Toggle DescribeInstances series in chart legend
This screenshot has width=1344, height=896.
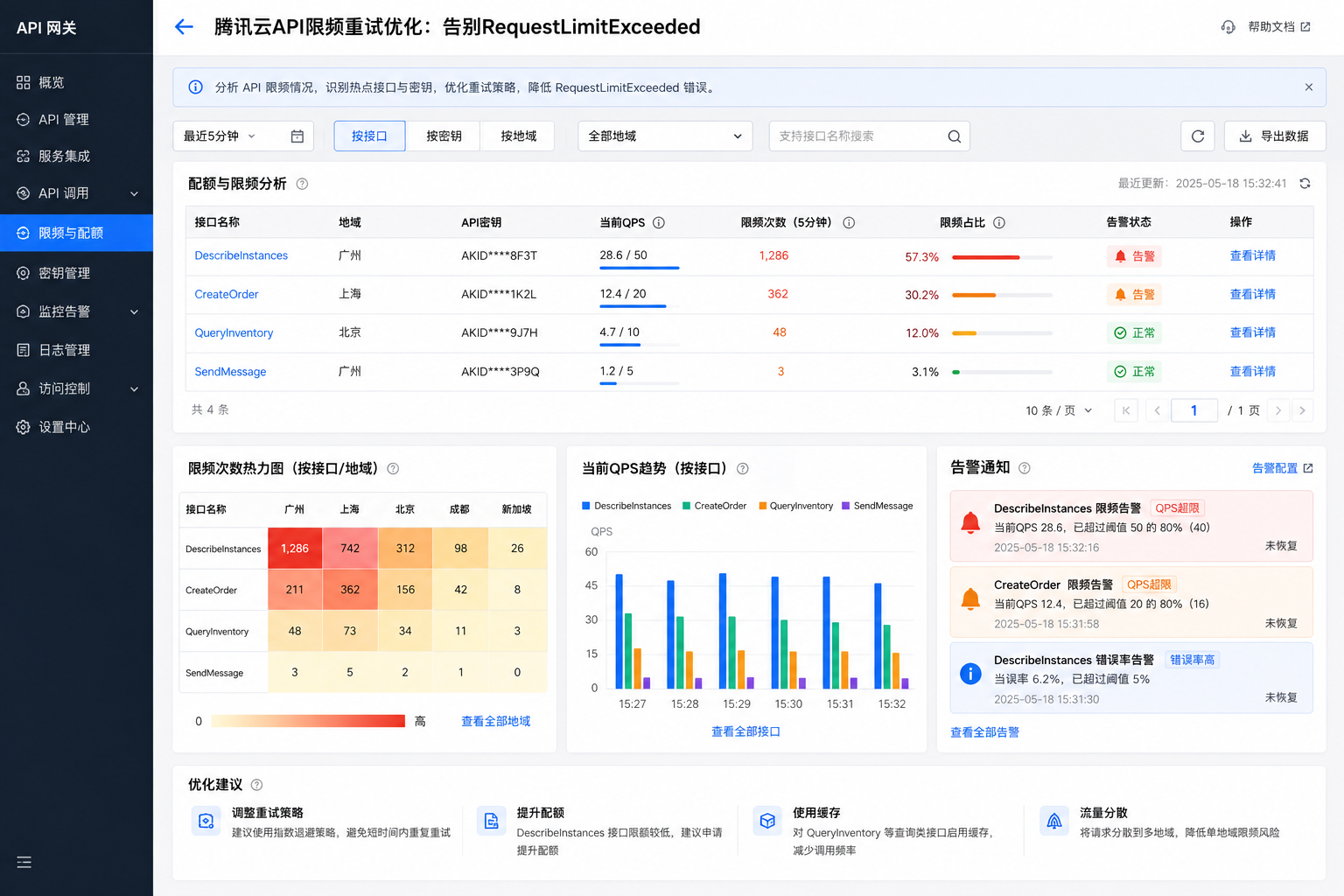(x=626, y=506)
